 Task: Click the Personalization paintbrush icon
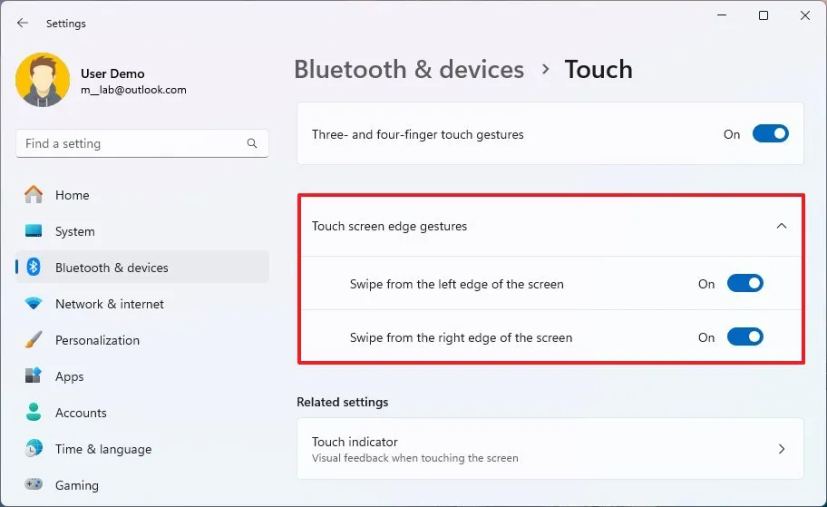pyautogui.click(x=33, y=340)
